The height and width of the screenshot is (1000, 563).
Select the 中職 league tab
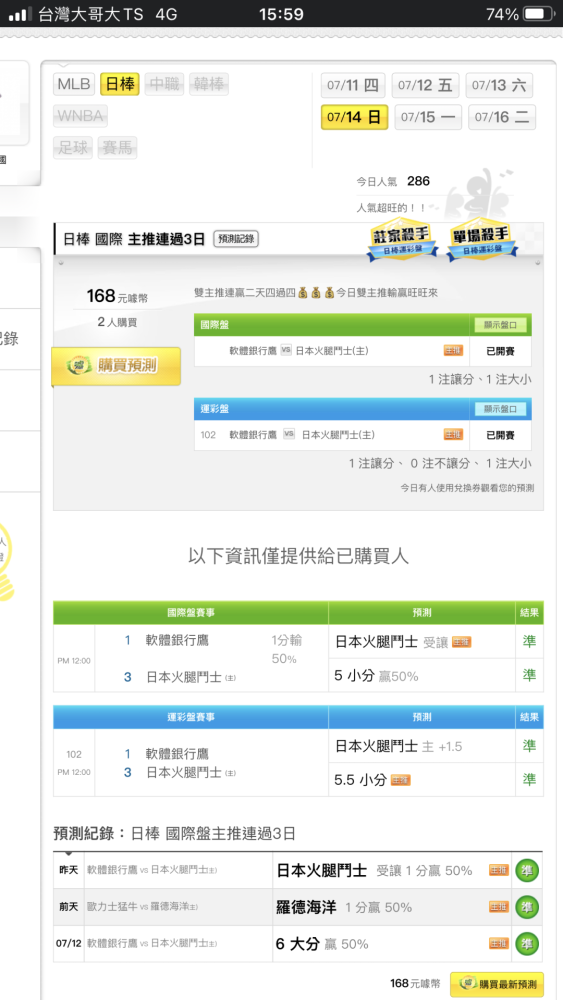pos(164,84)
